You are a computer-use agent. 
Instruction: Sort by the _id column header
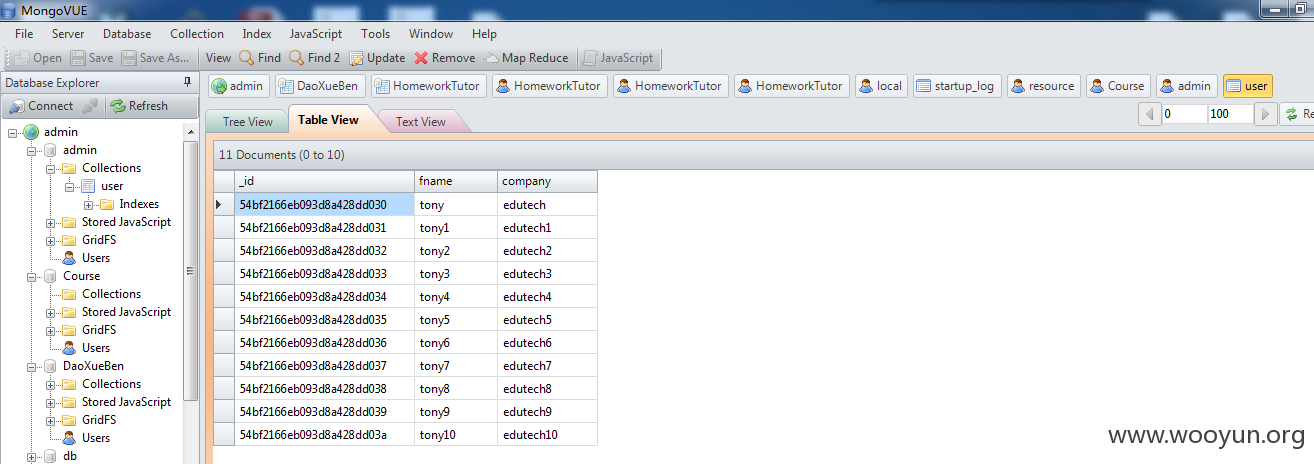pyautogui.click(x=325, y=181)
